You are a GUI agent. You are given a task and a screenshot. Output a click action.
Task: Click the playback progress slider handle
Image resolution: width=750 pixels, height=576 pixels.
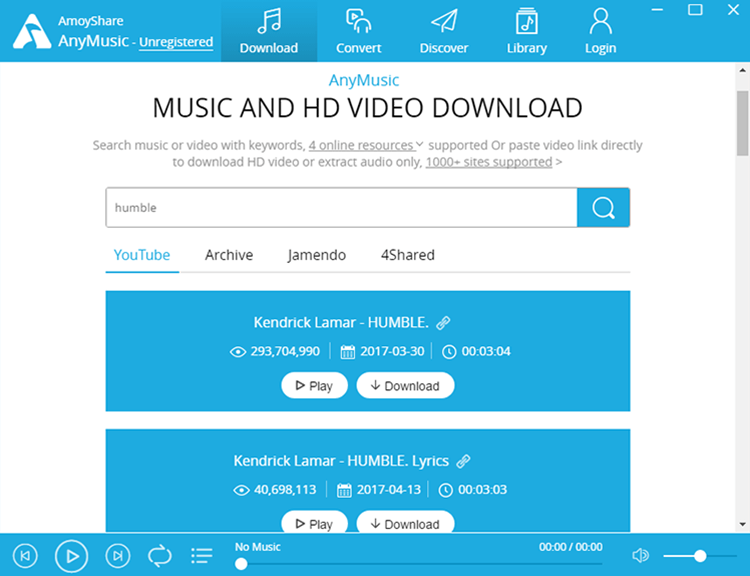(242, 564)
